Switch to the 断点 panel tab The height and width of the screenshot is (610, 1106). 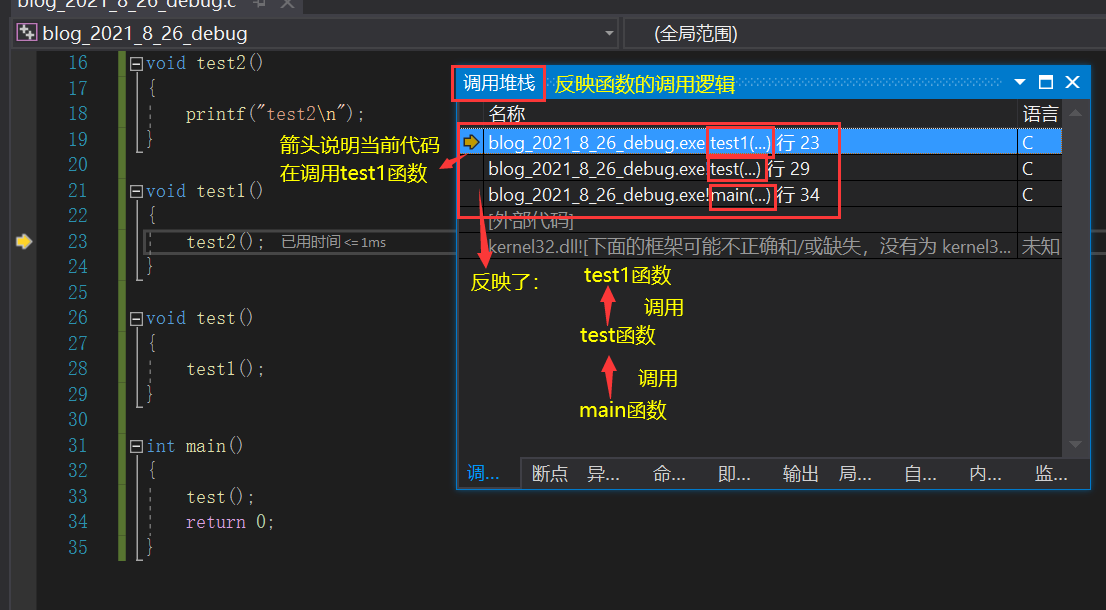tap(550, 474)
